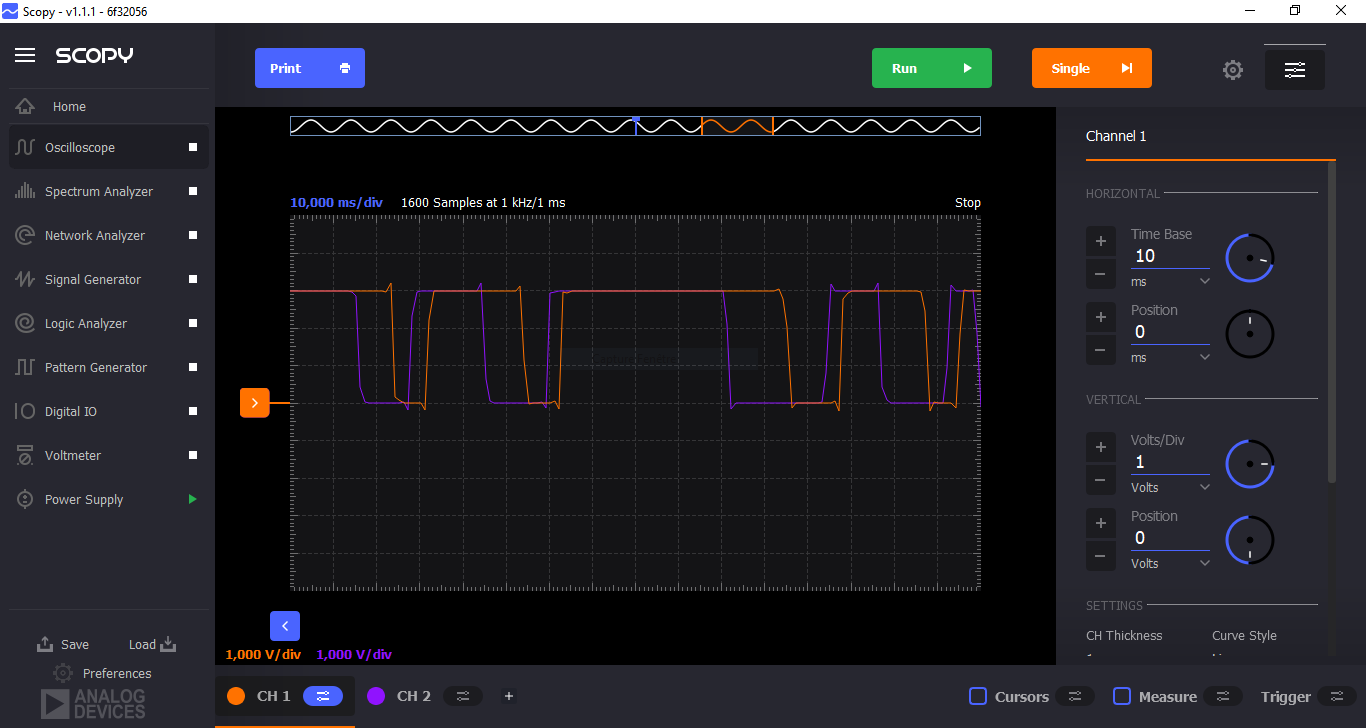
Task: Click Preferences link in sidebar
Action: (117, 674)
